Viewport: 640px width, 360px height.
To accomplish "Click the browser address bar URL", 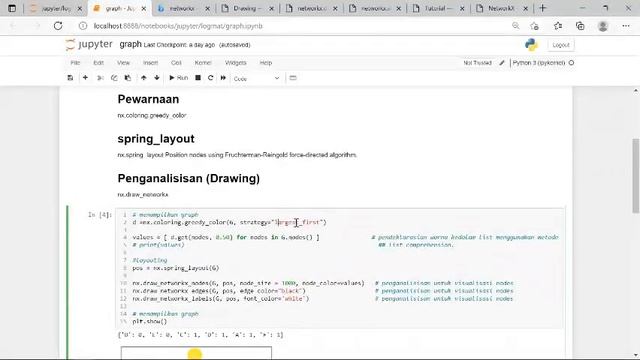I will coord(178,26).
